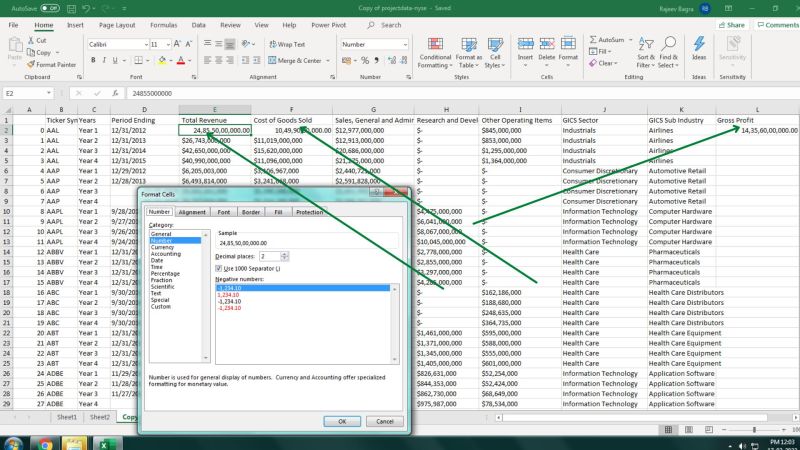Toggle Italic formatting
800x450 pixels.
point(104,60)
